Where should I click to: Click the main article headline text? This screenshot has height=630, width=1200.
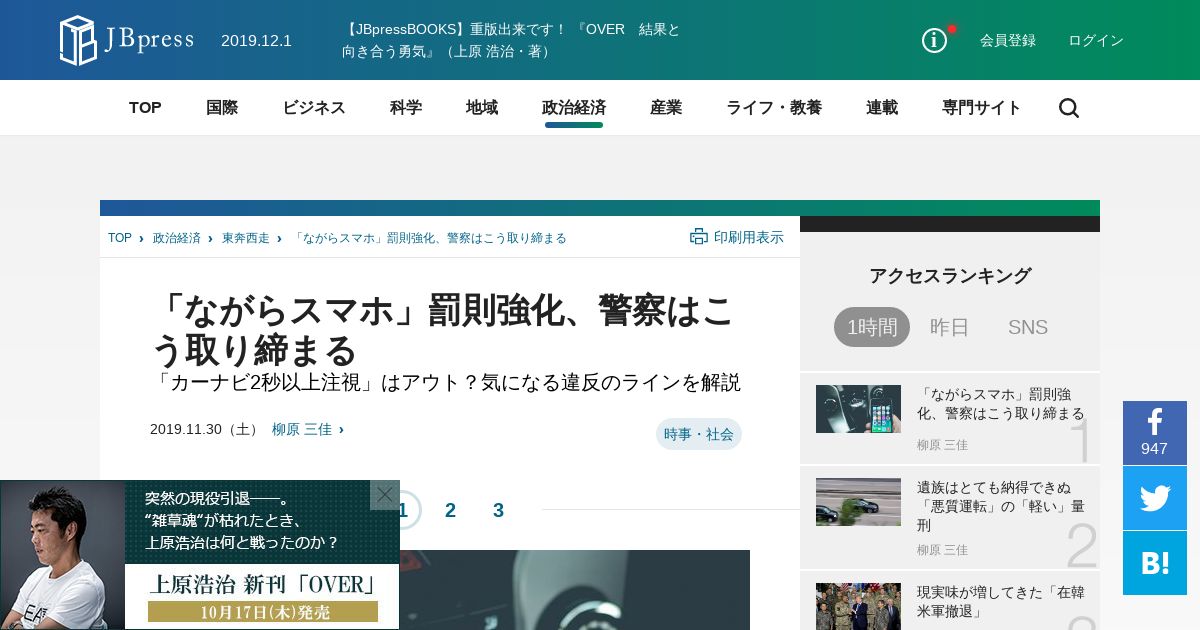point(442,330)
